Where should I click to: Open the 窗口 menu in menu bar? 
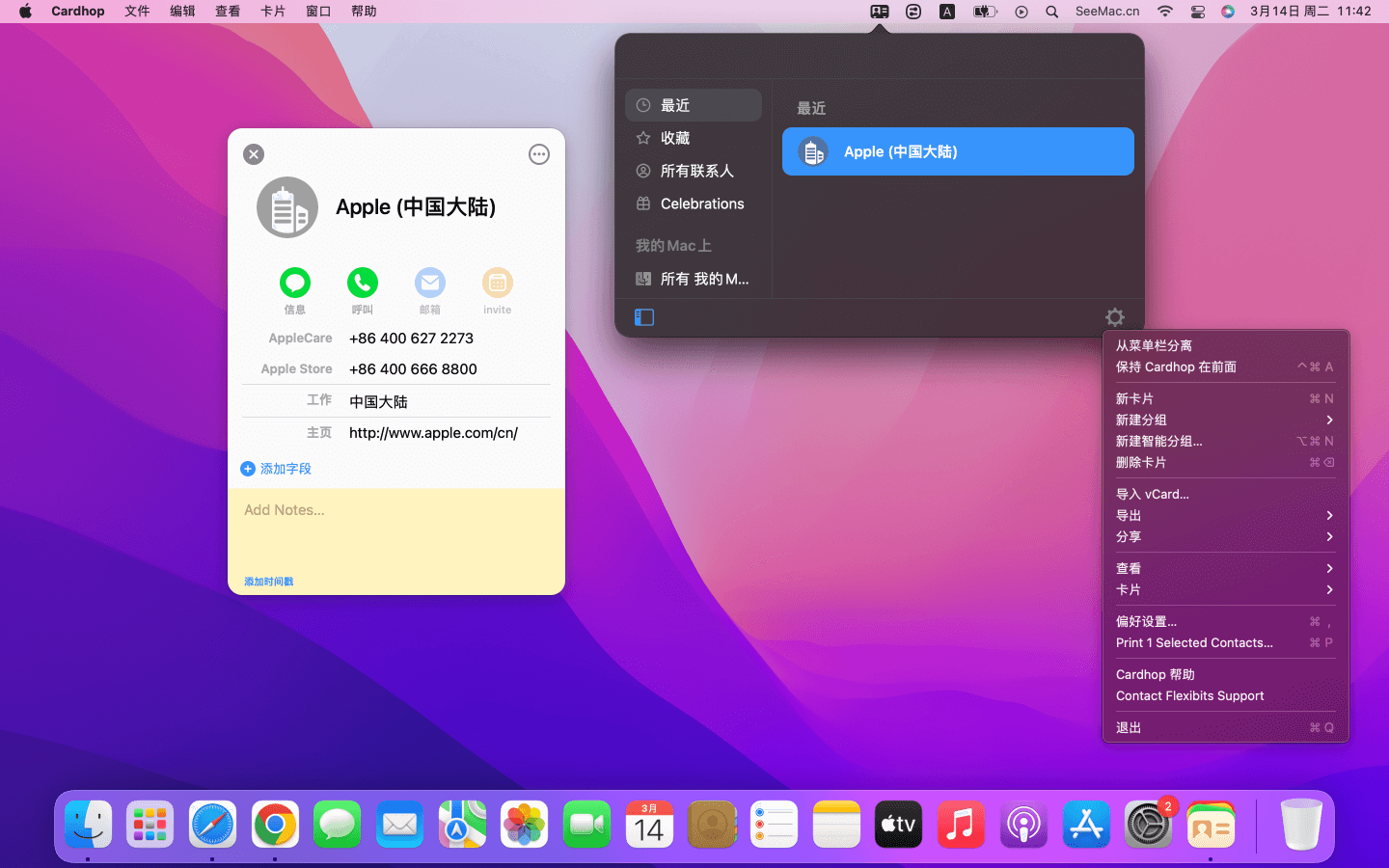click(318, 12)
